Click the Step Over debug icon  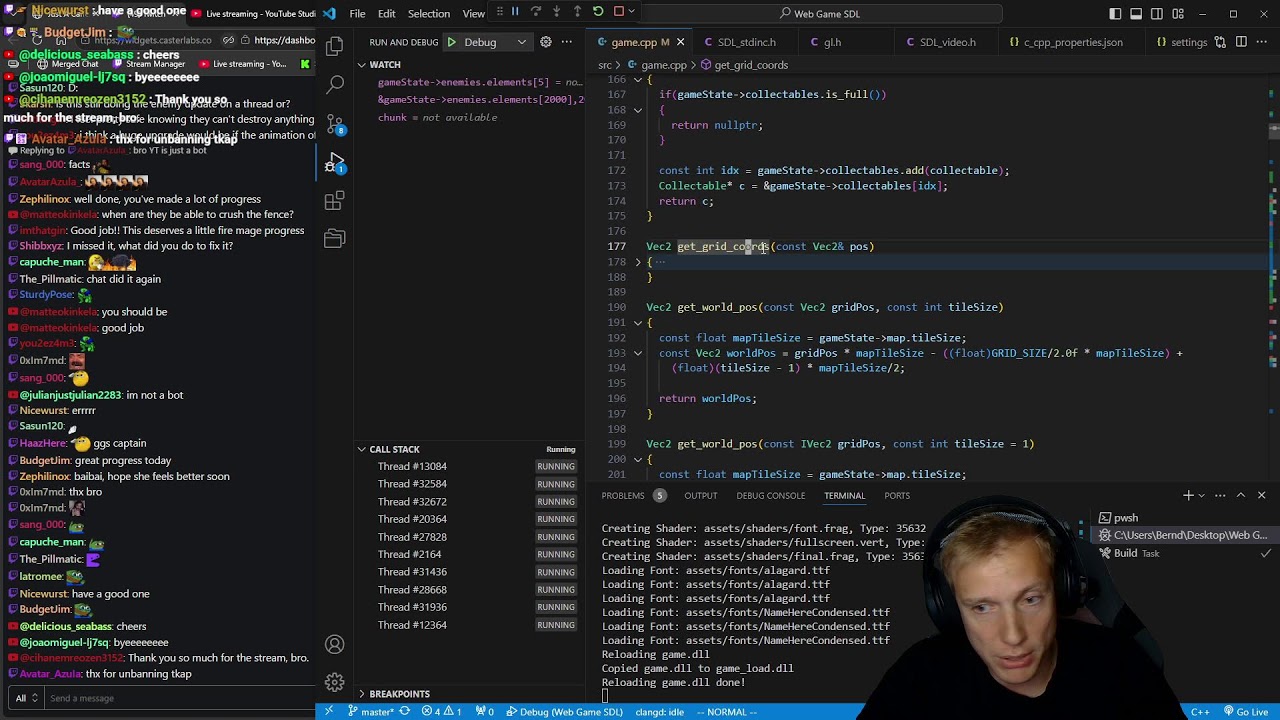click(536, 12)
